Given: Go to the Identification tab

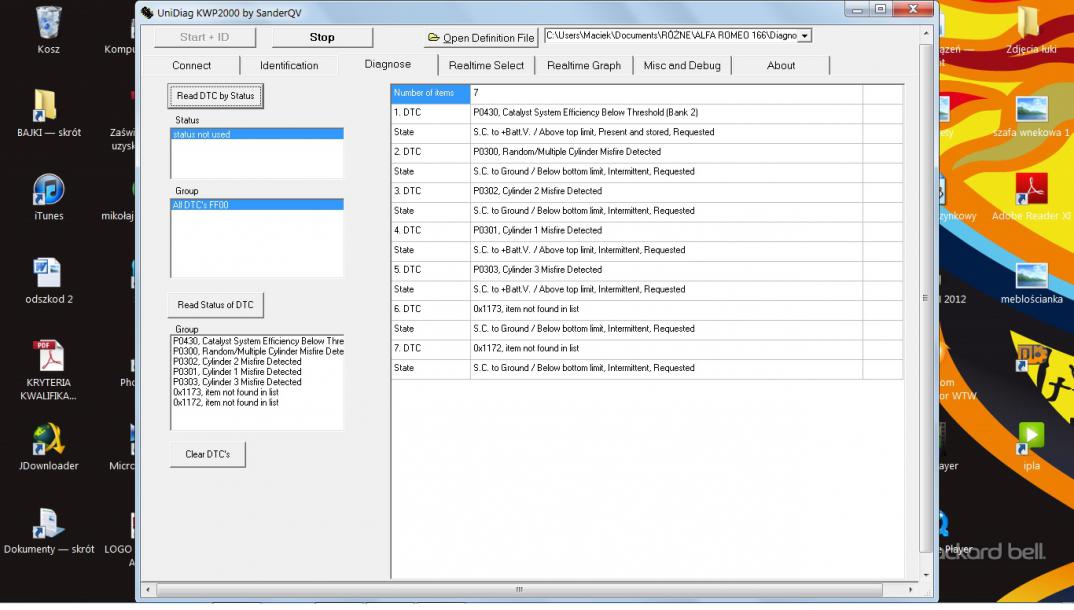Looking at the screenshot, I should coord(289,66).
